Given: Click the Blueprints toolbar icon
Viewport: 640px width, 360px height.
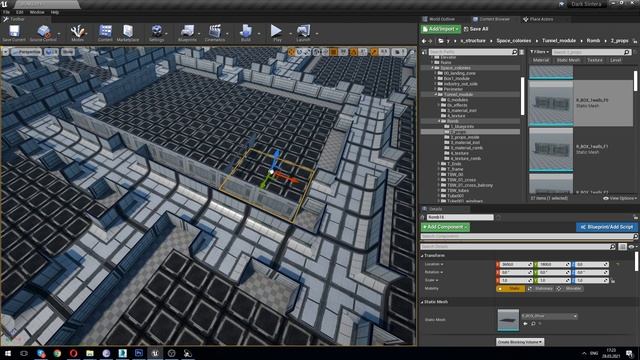Looking at the screenshot, I should pyautogui.click(x=187, y=33).
